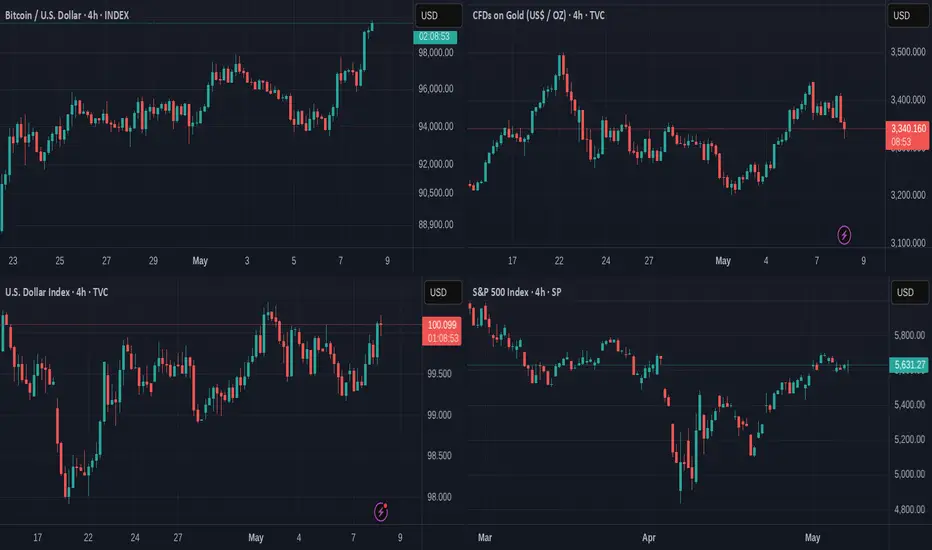
Task: Click the 98.000 level on the Dollar Index axis
Action: pos(440,497)
